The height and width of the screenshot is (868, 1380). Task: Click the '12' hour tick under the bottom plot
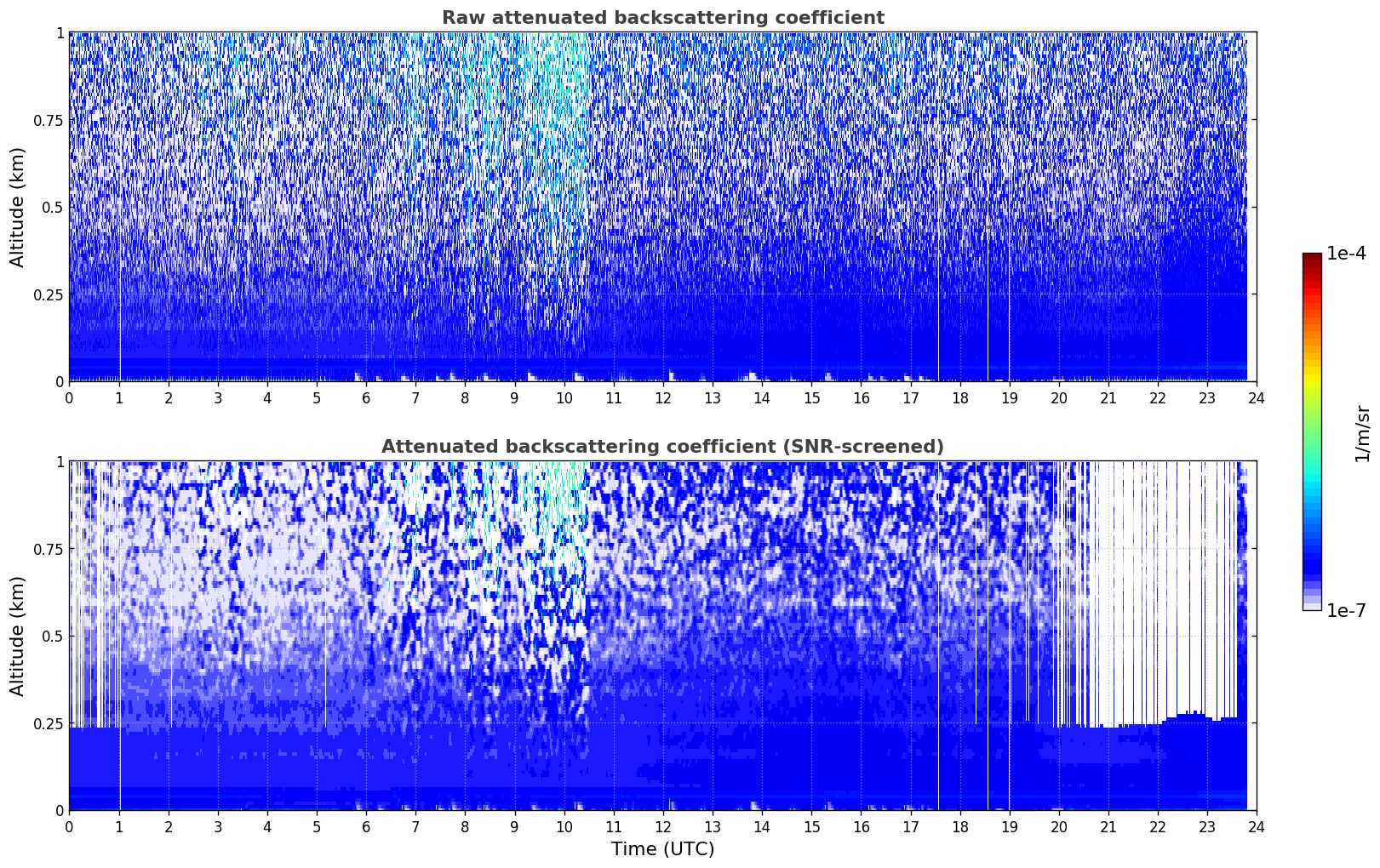[x=662, y=826]
